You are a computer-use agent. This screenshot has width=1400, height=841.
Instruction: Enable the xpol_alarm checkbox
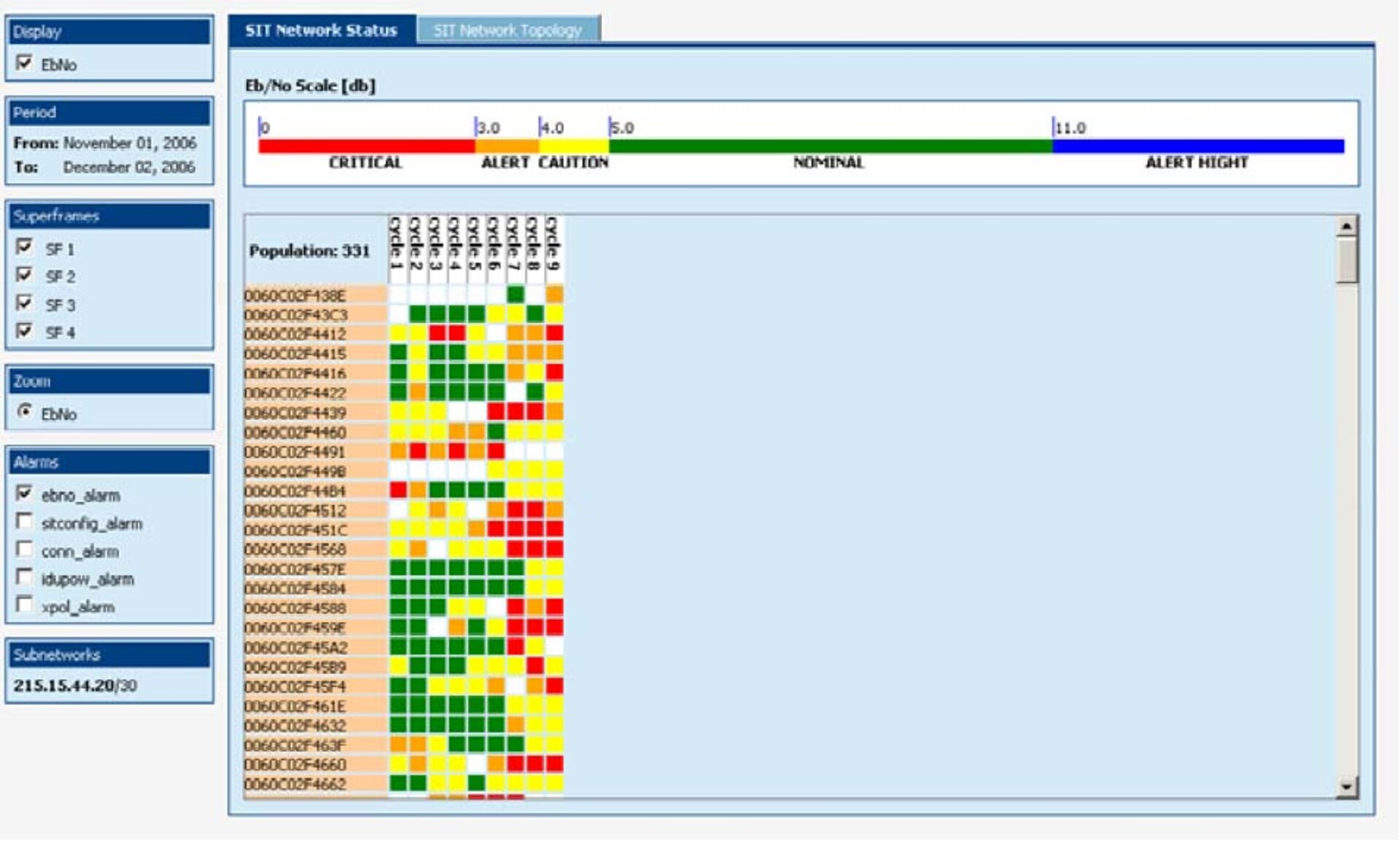(24, 605)
